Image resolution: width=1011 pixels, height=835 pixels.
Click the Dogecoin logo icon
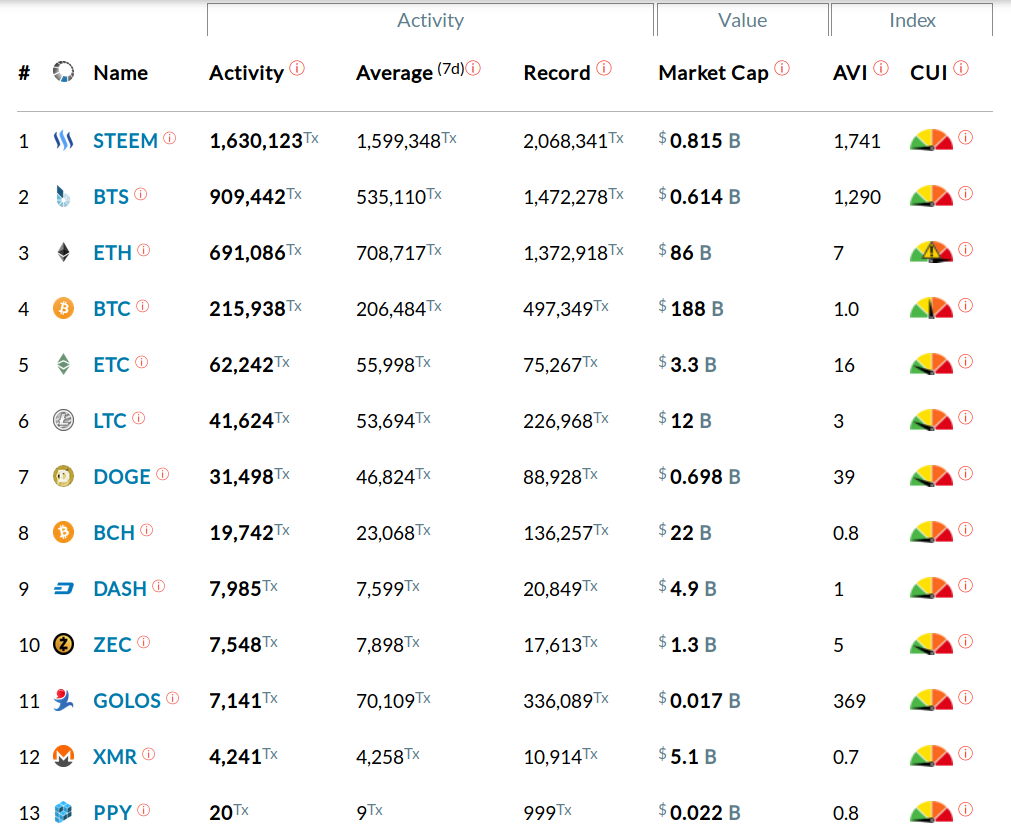[x=63, y=477]
